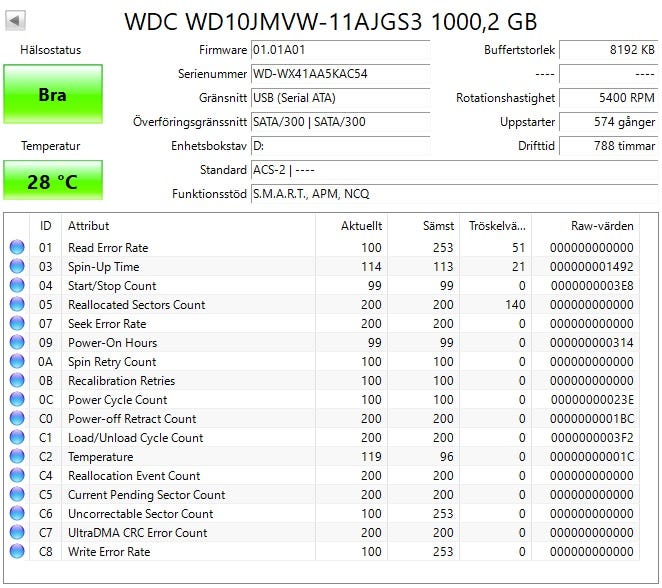Click the Serienummer field value

340,74
